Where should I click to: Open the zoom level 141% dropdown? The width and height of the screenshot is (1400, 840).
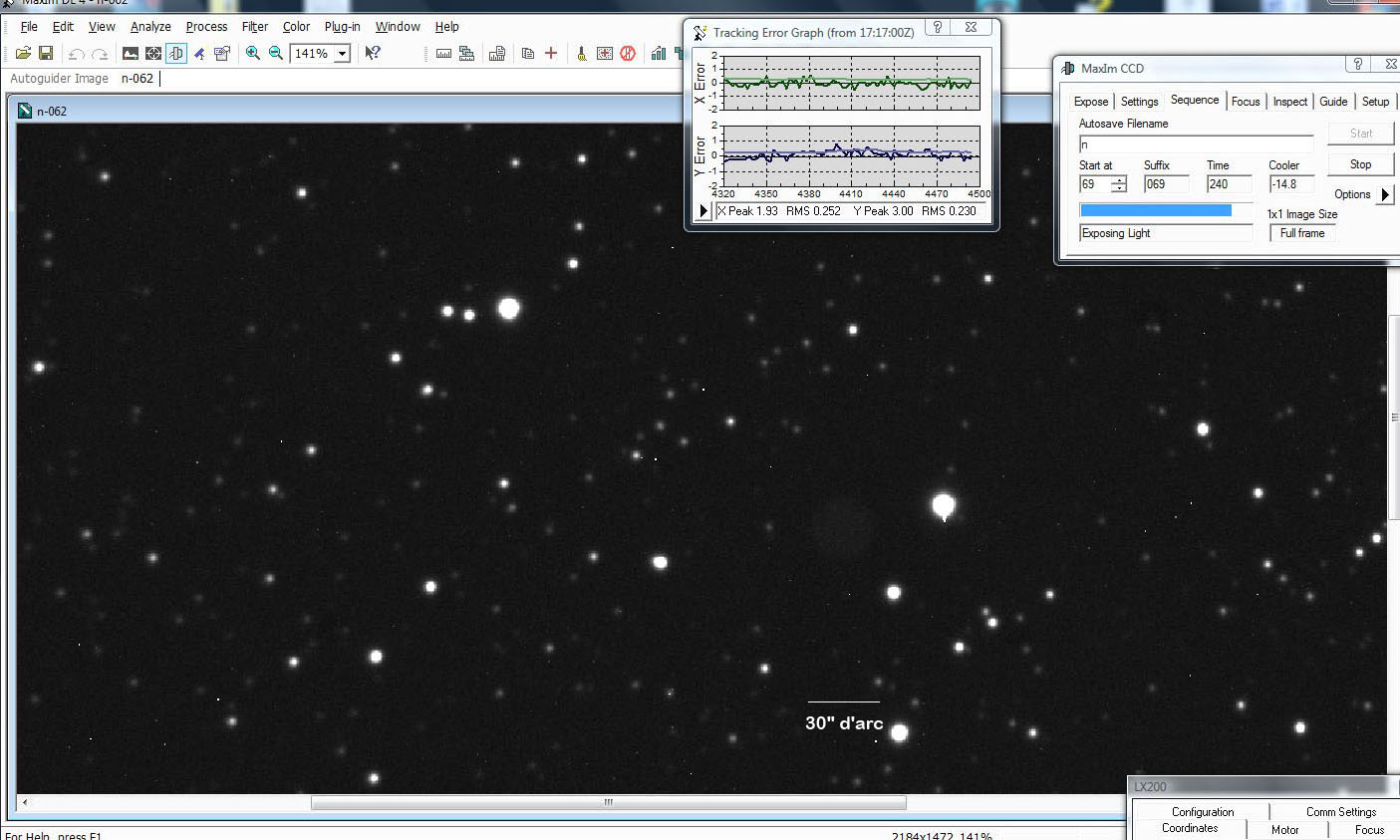click(x=342, y=54)
